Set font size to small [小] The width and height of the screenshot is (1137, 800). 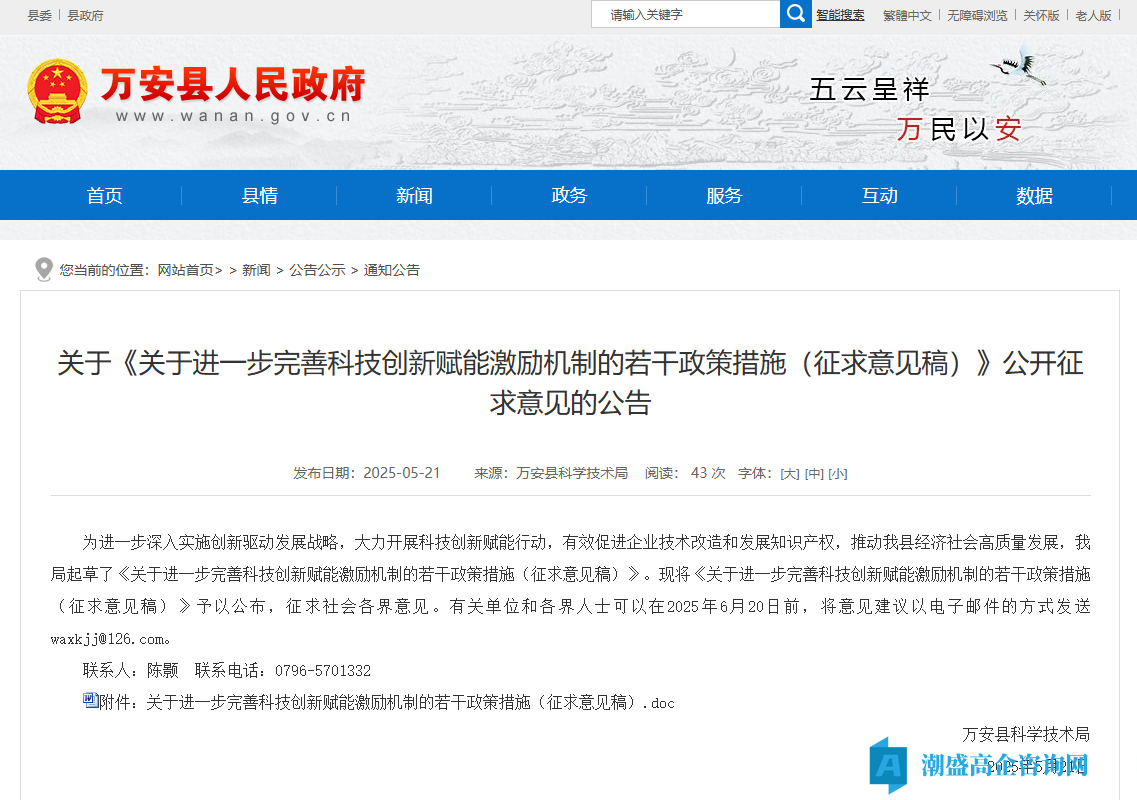click(x=838, y=473)
